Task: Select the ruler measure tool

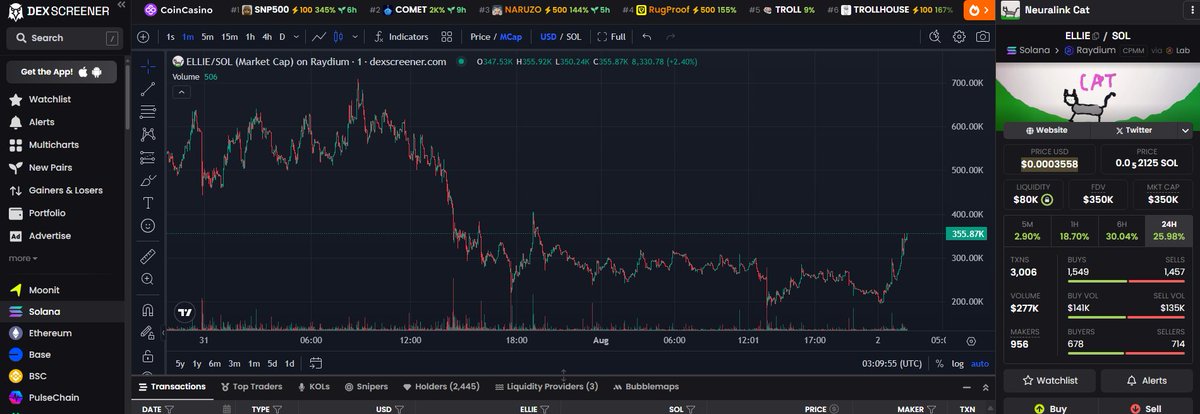Action: 148,256
